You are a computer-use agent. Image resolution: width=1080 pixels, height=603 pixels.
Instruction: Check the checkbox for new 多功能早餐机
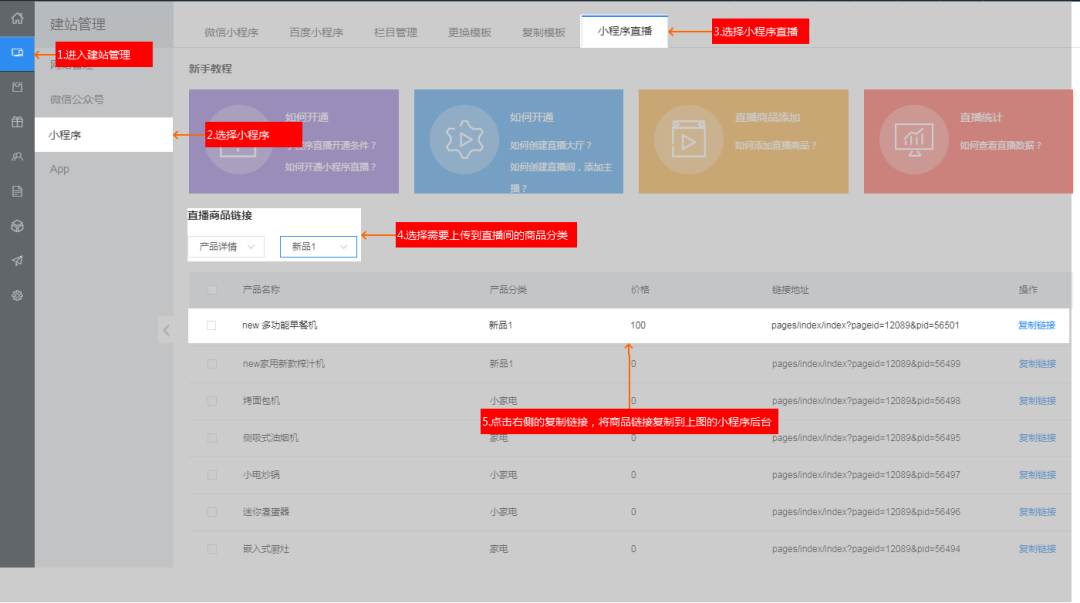pos(212,325)
